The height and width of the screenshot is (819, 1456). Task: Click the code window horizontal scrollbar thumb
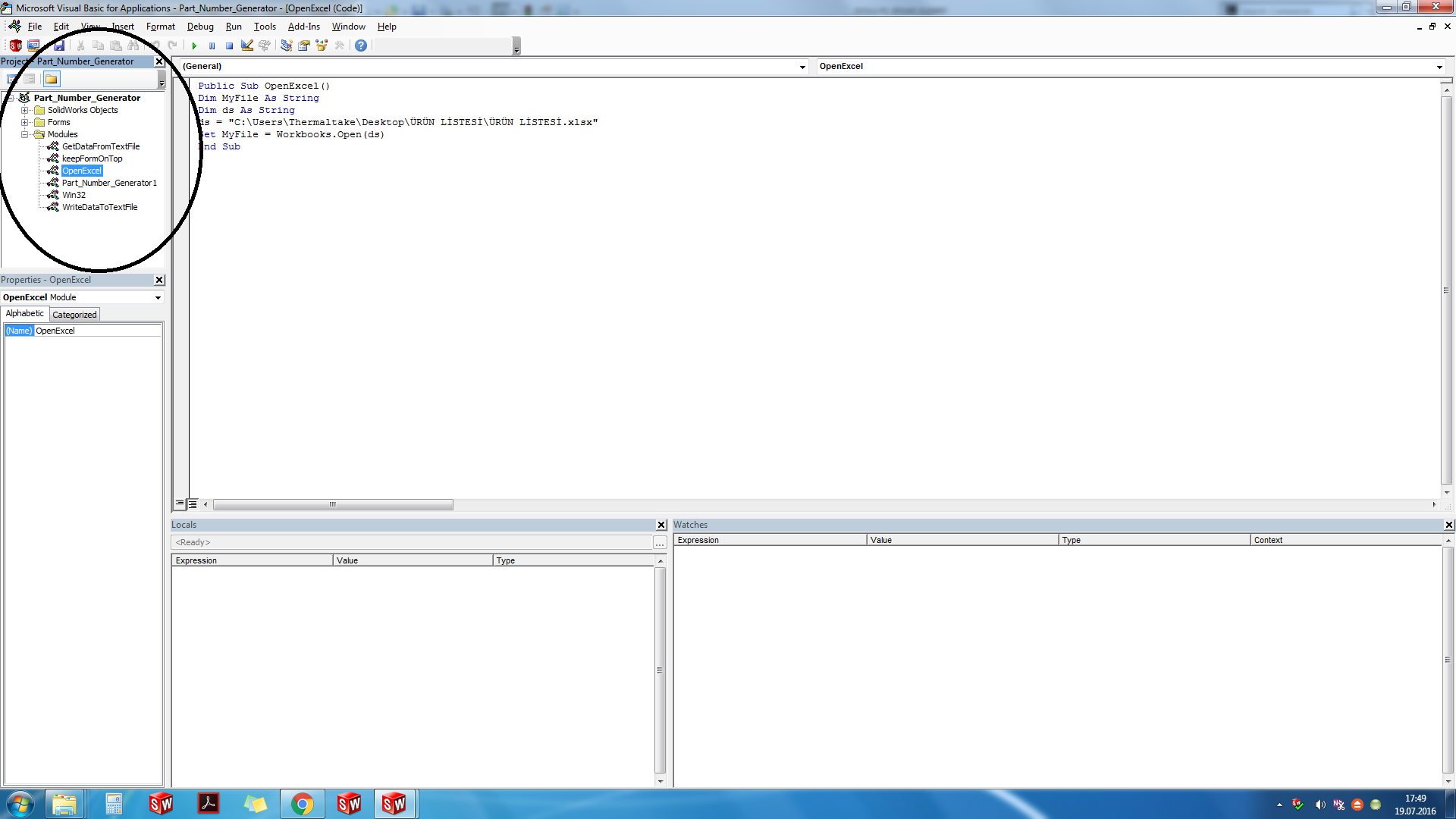[332, 505]
